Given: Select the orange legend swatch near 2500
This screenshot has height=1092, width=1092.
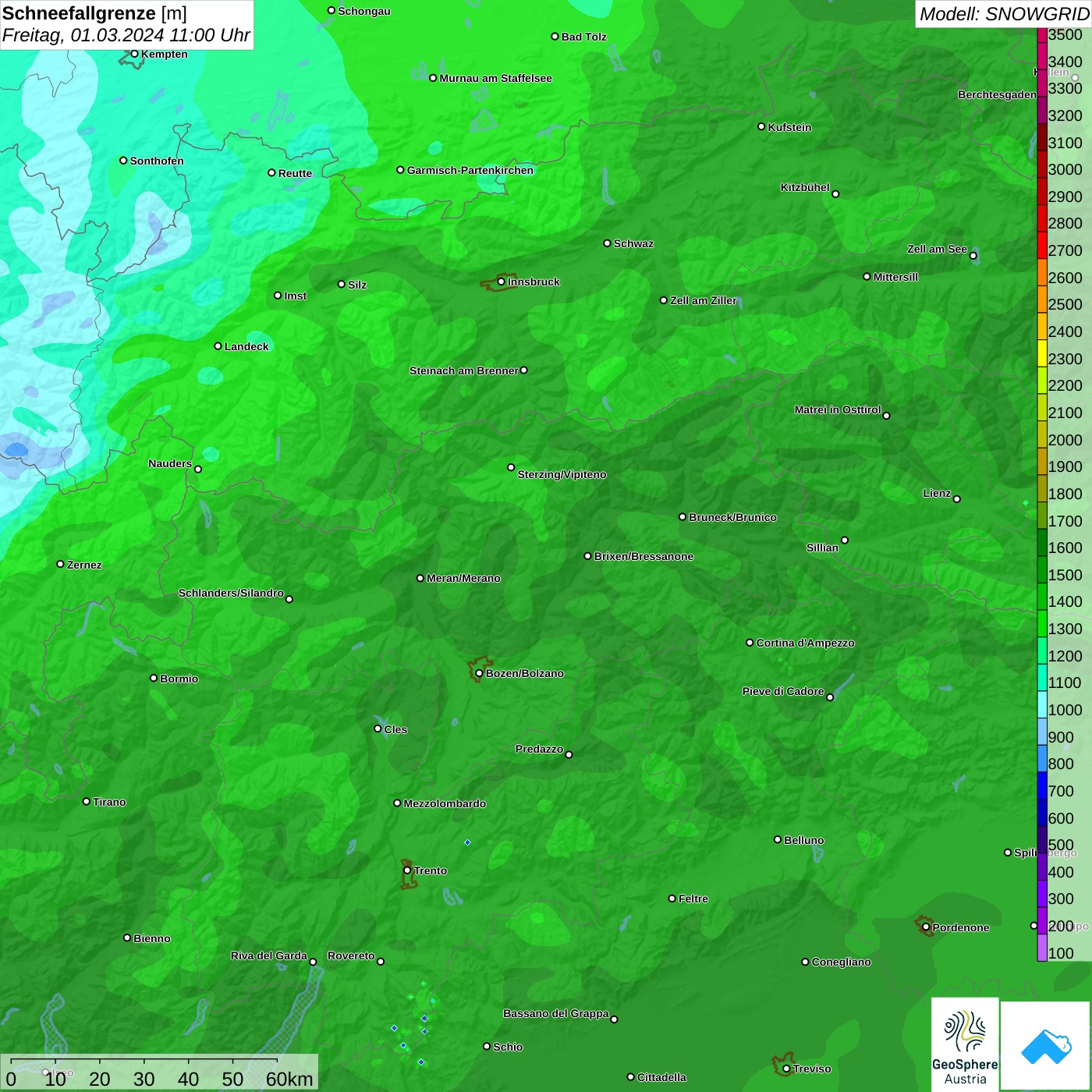Looking at the screenshot, I should click(x=1042, y=299).
